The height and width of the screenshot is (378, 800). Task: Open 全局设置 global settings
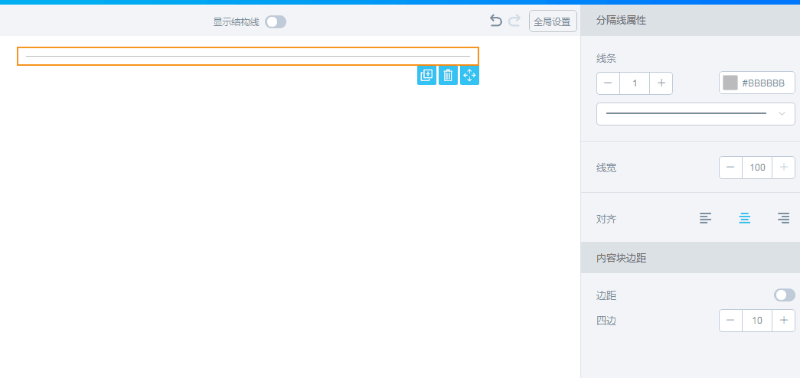(x=553, y=21)
